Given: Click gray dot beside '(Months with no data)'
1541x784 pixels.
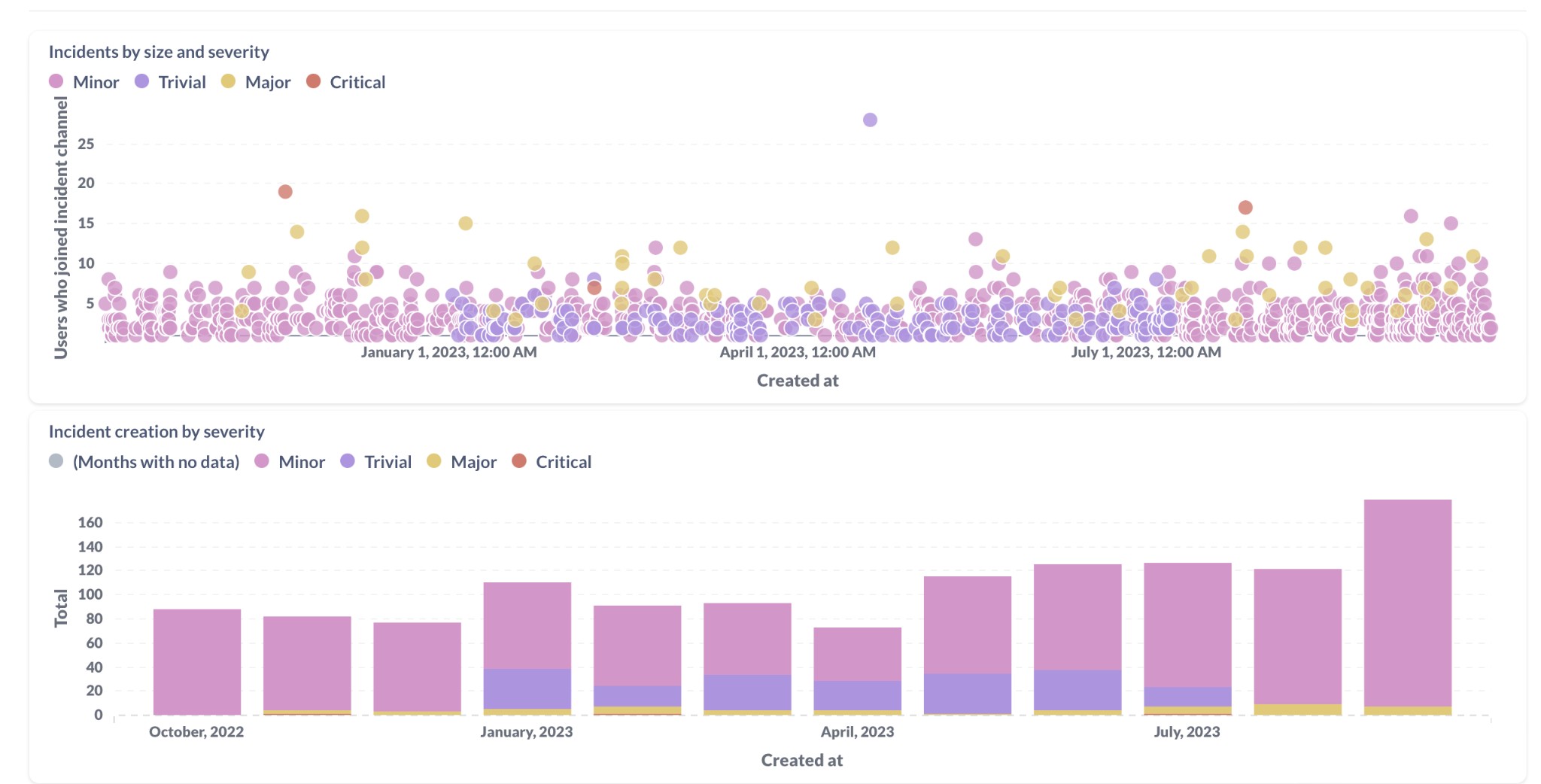Looking at the screenshot, I should click(56, 461).
